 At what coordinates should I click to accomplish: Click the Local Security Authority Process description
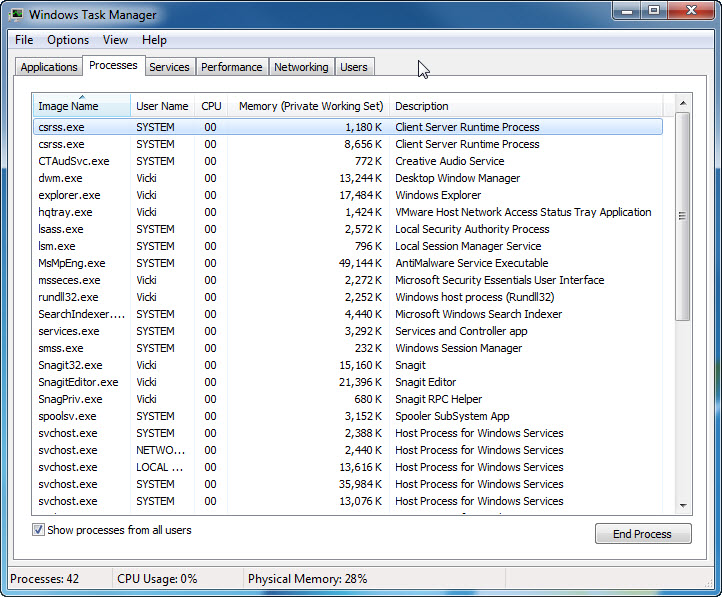(x=472, y=229)
